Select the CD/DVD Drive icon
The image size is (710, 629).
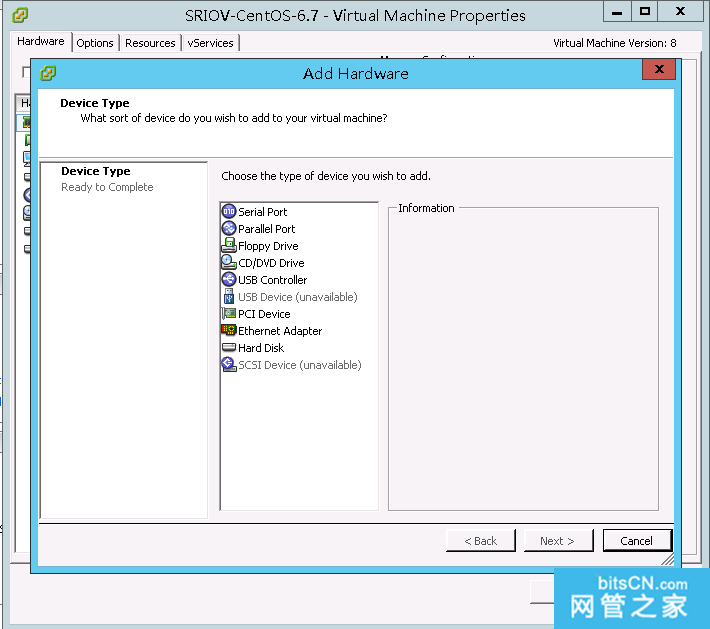[x=229, y=263]
